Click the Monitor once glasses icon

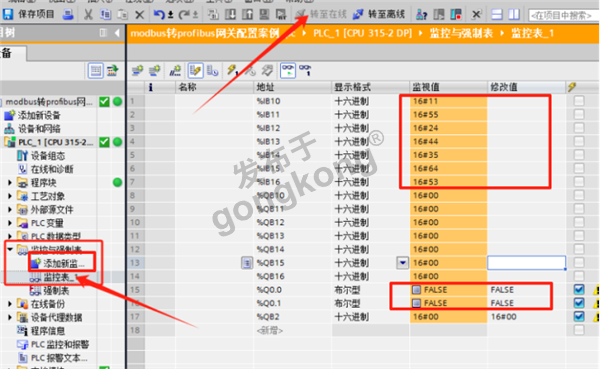[x=305, y=70]
